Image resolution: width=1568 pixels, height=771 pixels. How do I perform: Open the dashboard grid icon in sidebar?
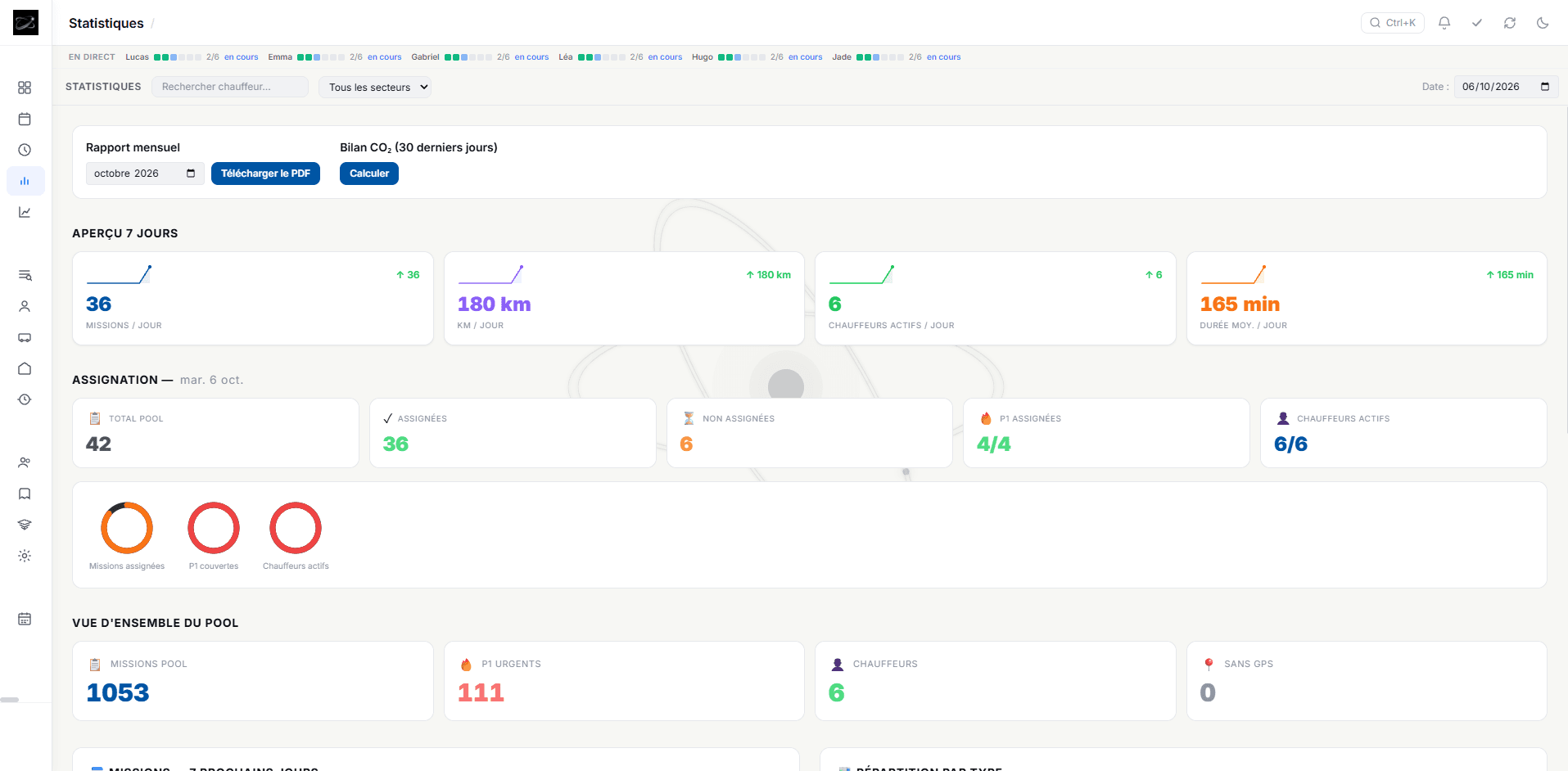[25, 88]
